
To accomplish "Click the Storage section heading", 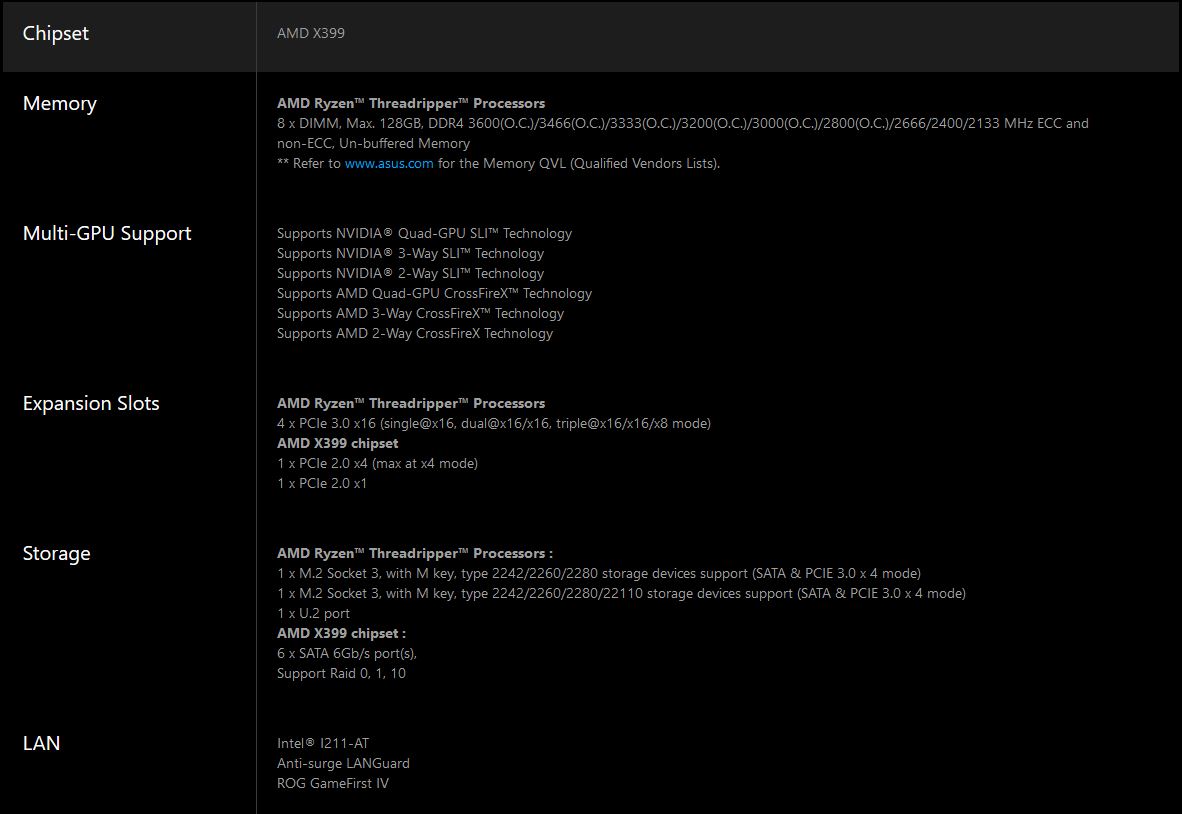I will point(57,554).
